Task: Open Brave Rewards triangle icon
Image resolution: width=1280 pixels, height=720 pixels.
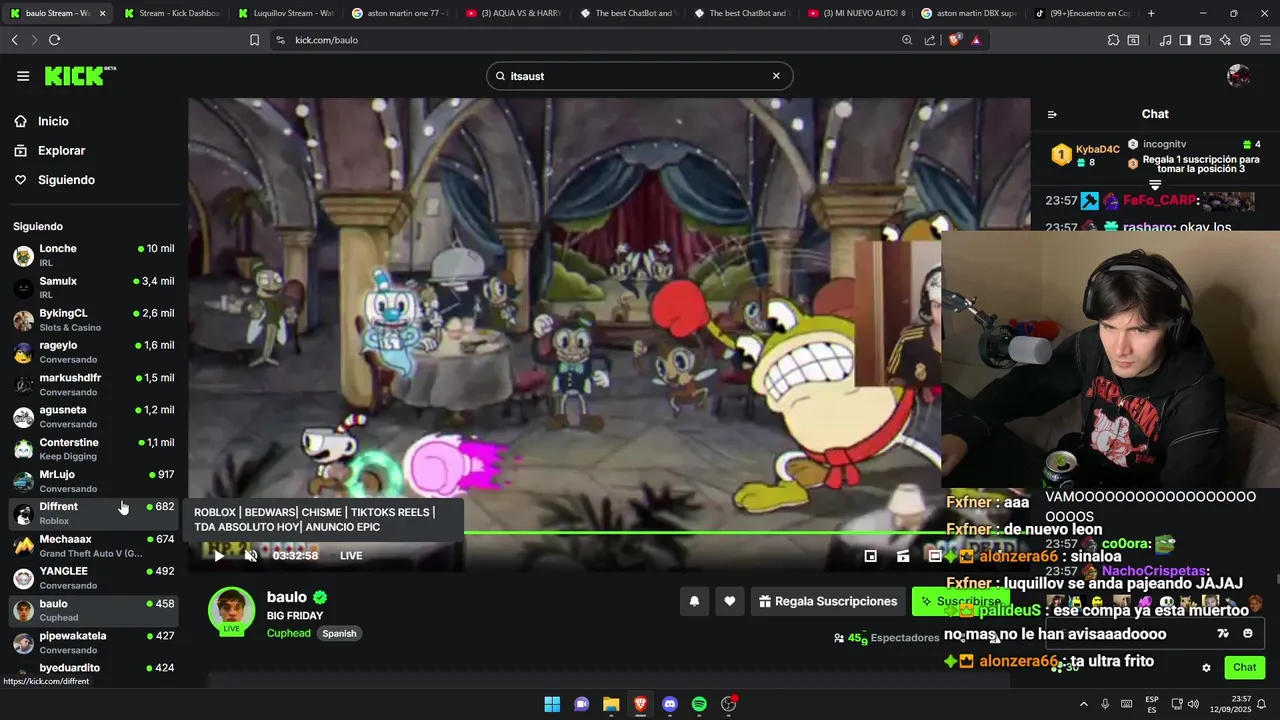Action: point(976,40)
